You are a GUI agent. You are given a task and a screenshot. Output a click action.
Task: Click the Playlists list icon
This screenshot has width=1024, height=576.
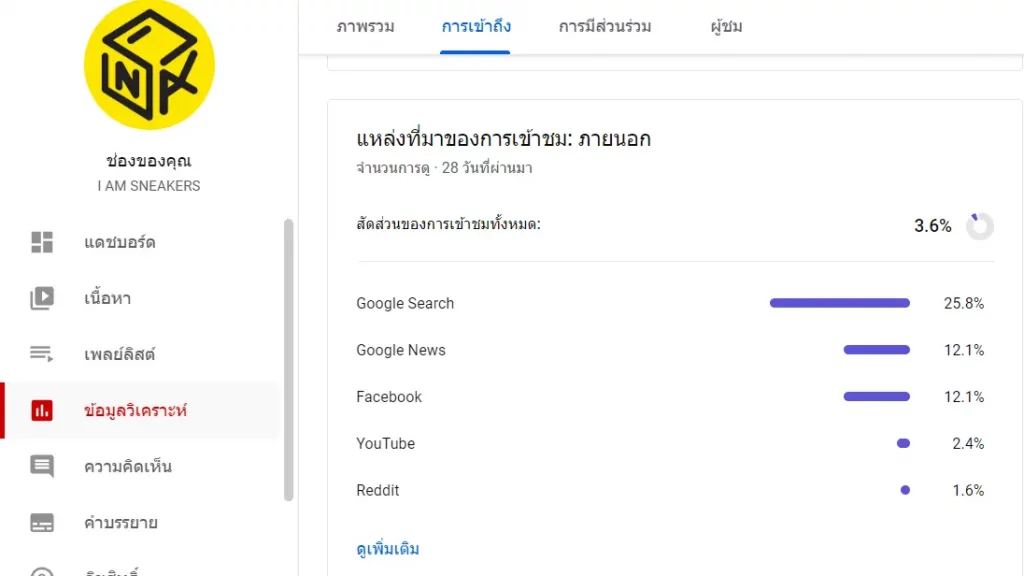[x=42, y=354]
